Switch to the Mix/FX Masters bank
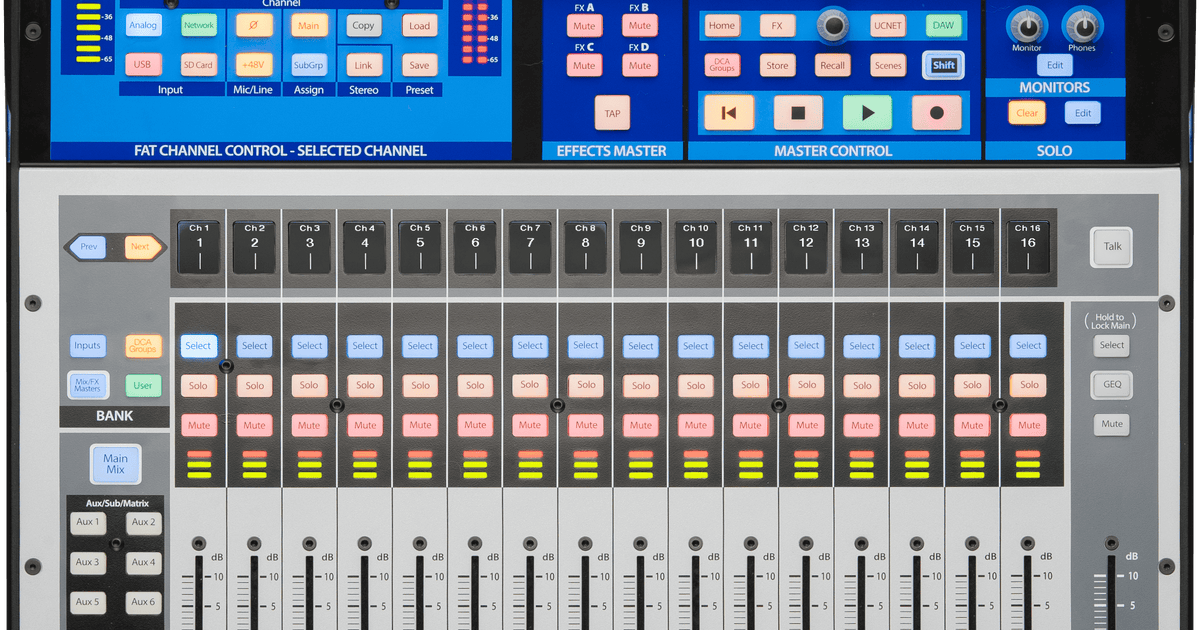 (87, 385)
